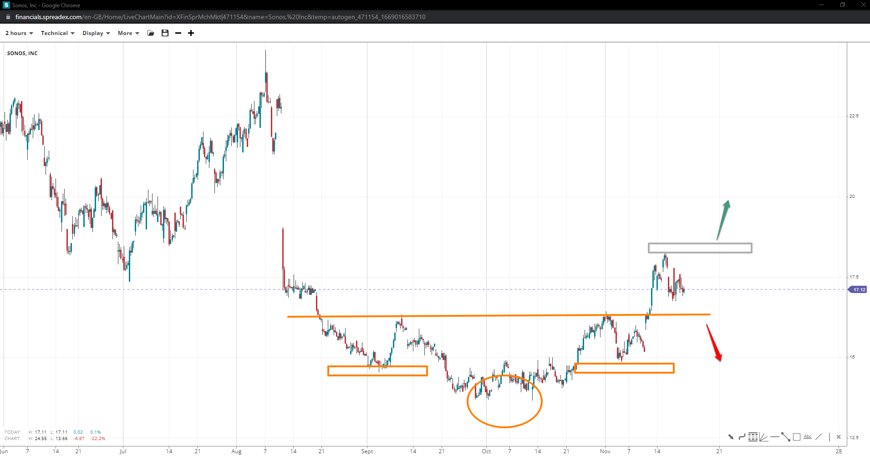This screenshot has height=461, width=870.
Task: Open the More menu
Action: pos(128,33)
